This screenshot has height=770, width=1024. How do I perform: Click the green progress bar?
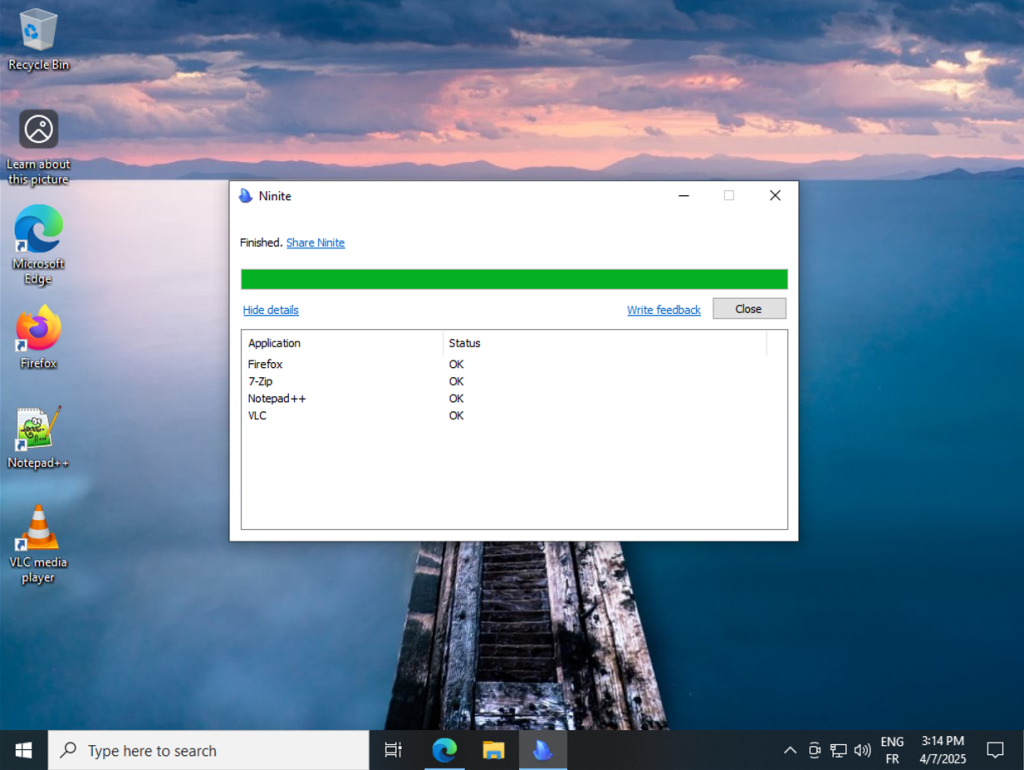point(514,279)
